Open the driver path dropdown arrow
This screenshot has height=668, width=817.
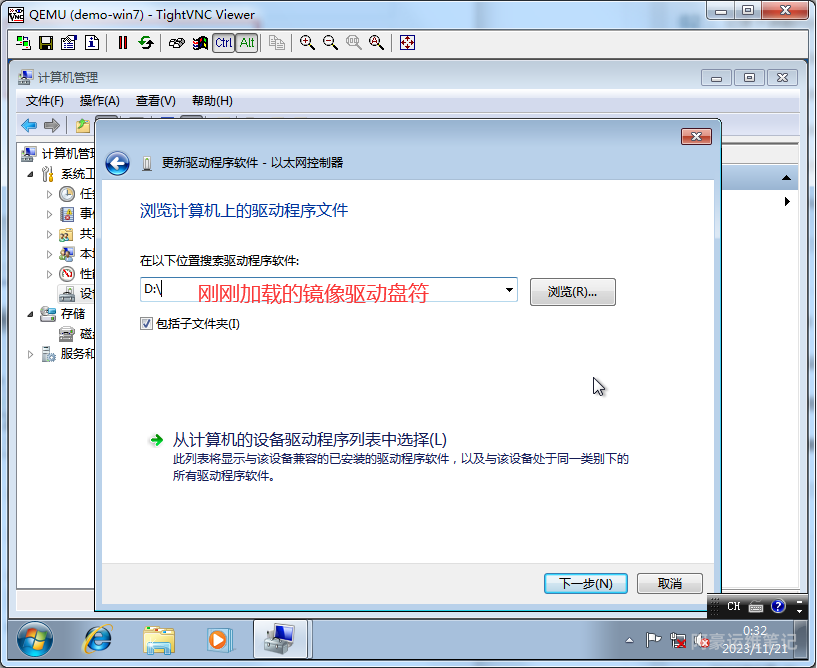coord(509,291)
